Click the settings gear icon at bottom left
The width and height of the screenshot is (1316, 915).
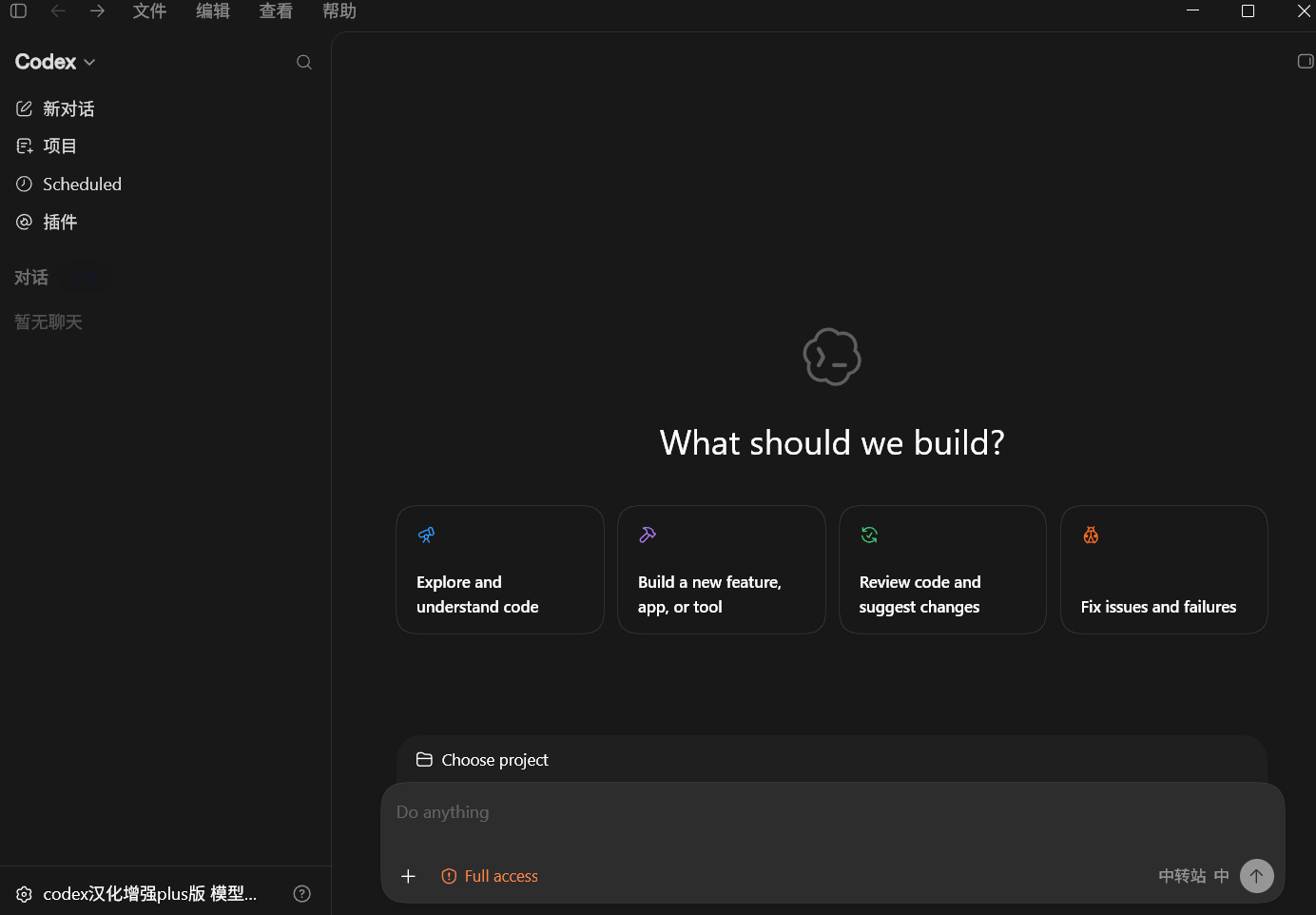coord(25,894)
